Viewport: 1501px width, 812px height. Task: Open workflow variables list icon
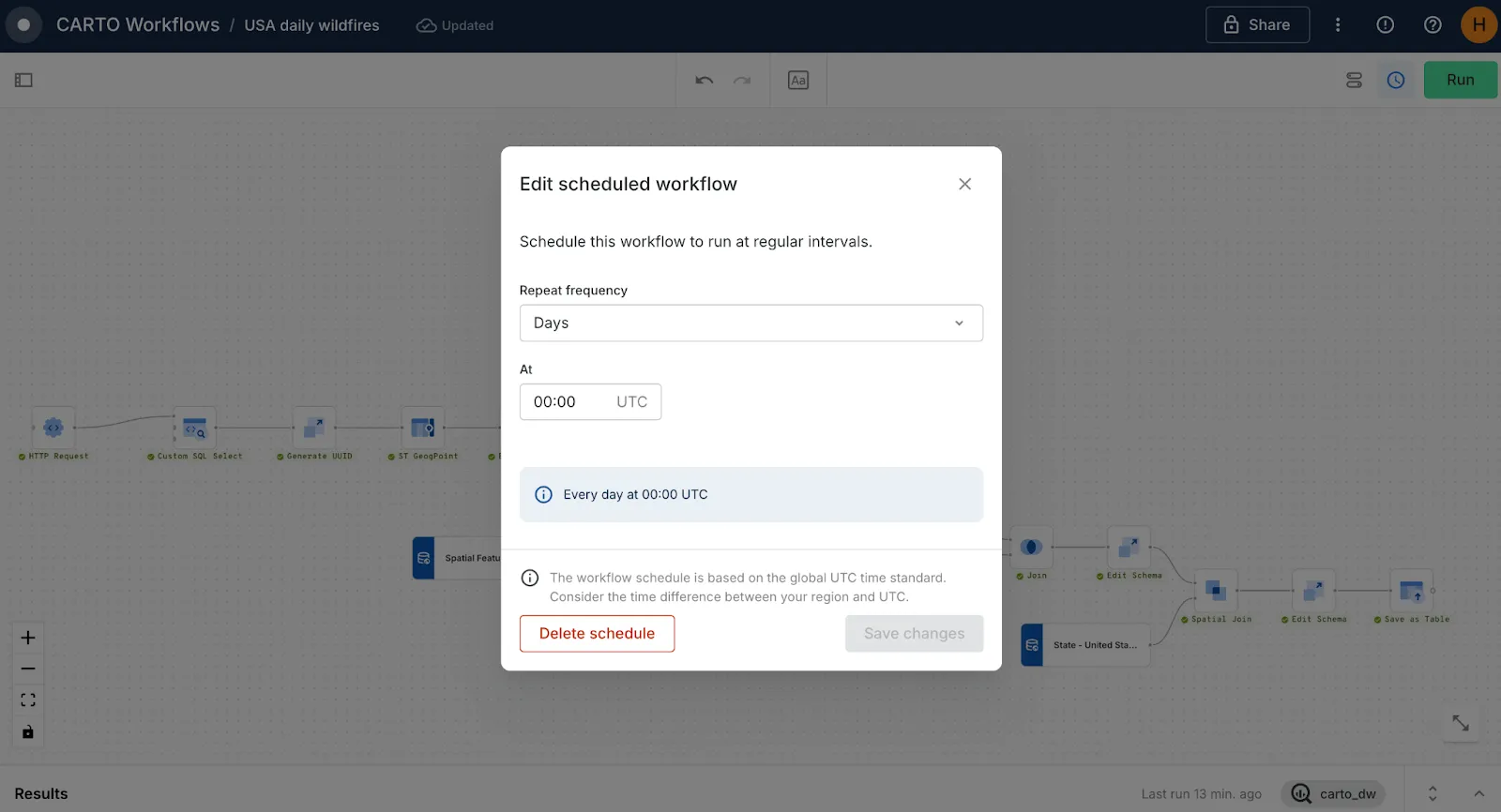1354,81
